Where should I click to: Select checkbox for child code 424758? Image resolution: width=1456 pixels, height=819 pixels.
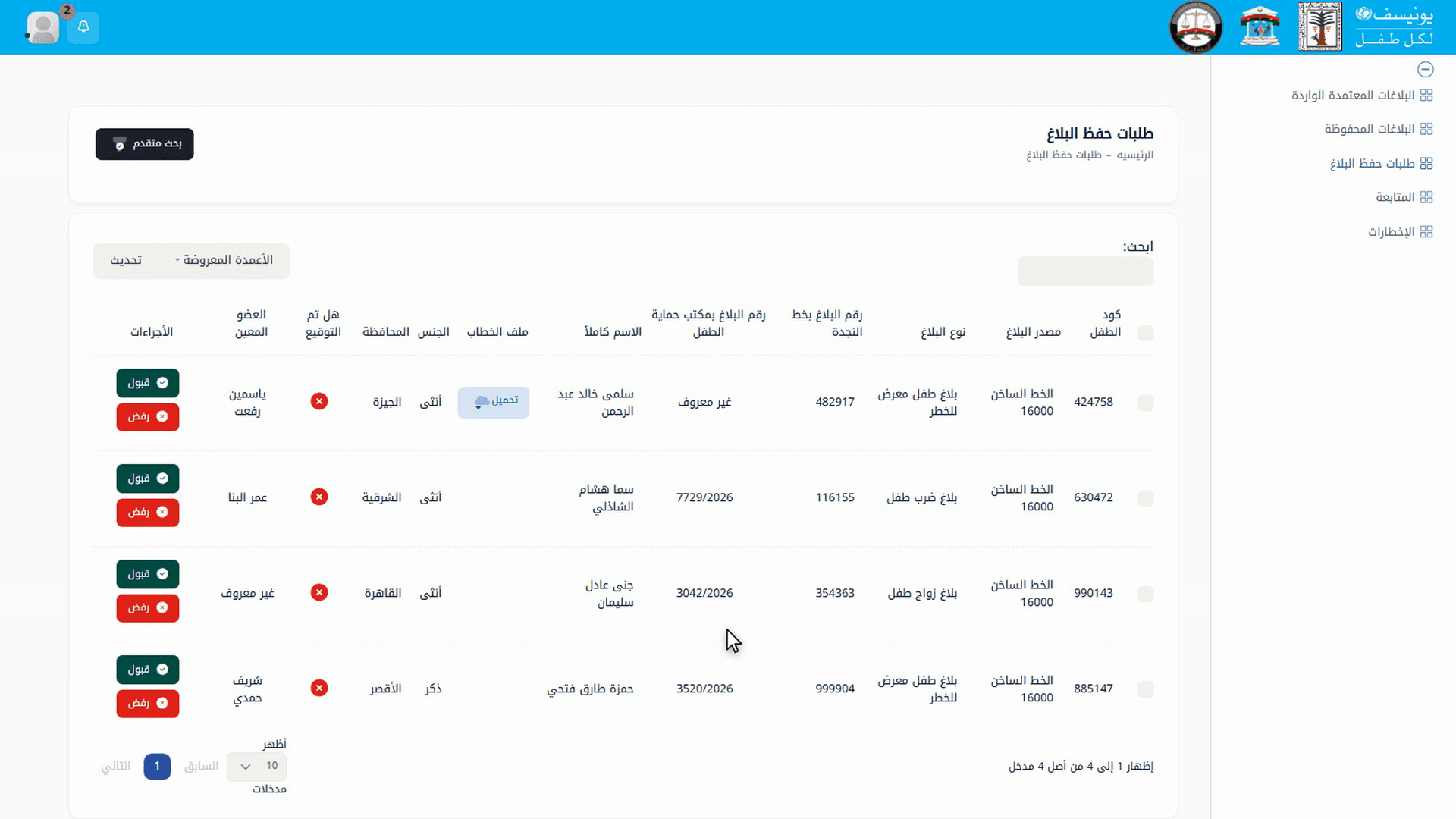1146,403
